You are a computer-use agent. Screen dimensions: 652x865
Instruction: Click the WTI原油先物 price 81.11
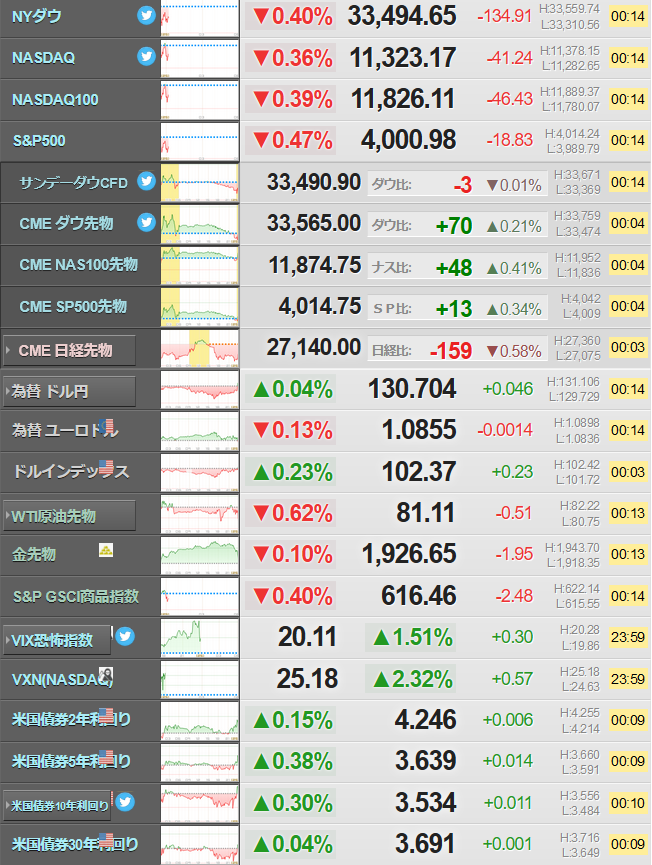point(426,513)
